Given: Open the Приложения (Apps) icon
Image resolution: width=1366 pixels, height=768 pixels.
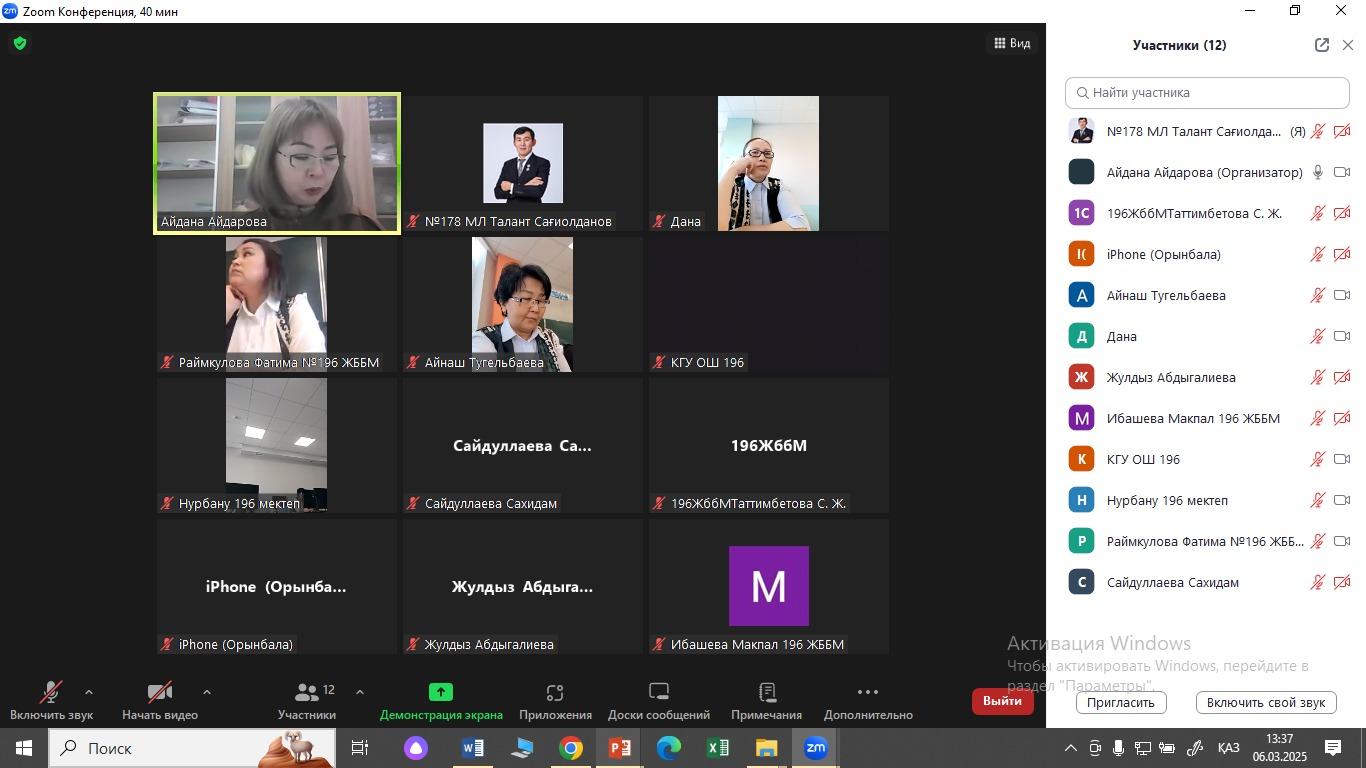Looking at the screenshot, I should 555,693.
